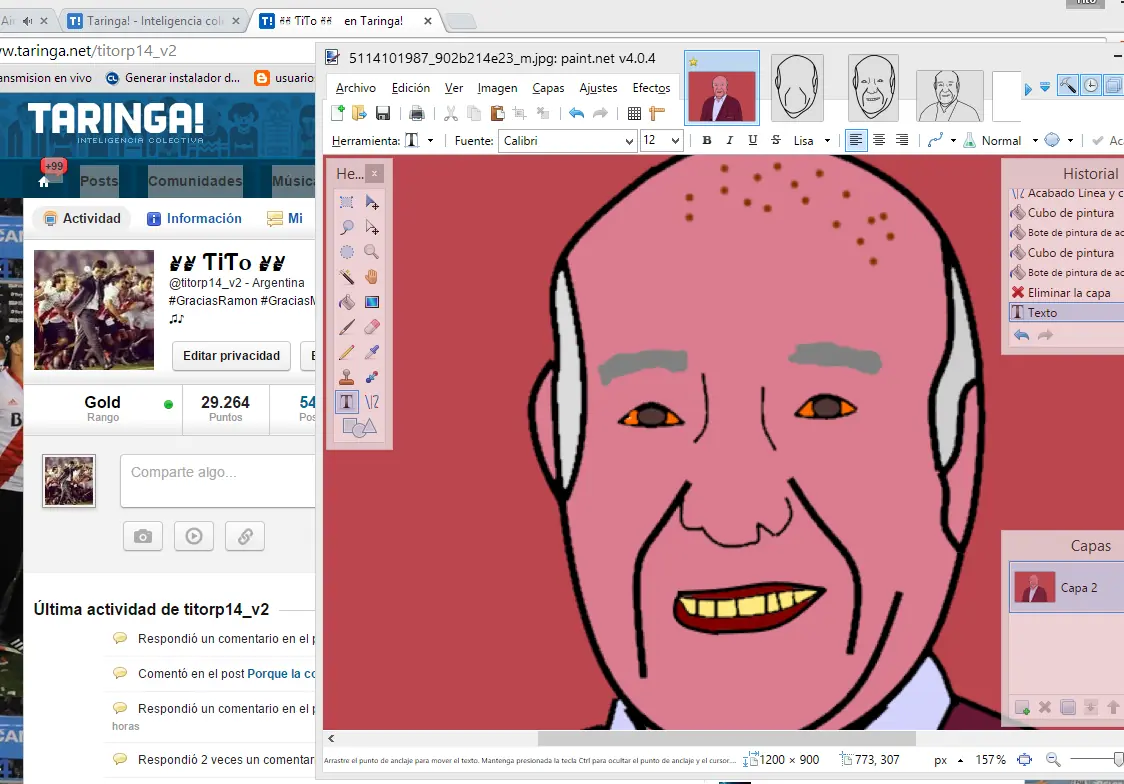Undo using the blue arrow in toolbar
1124x784 pixels.
coord(576,113)
